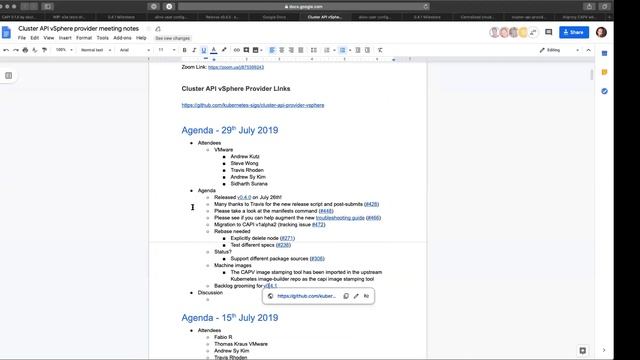640x360 pixels.
Task: Open line spacing options icon
Action: tap(313, 50)
